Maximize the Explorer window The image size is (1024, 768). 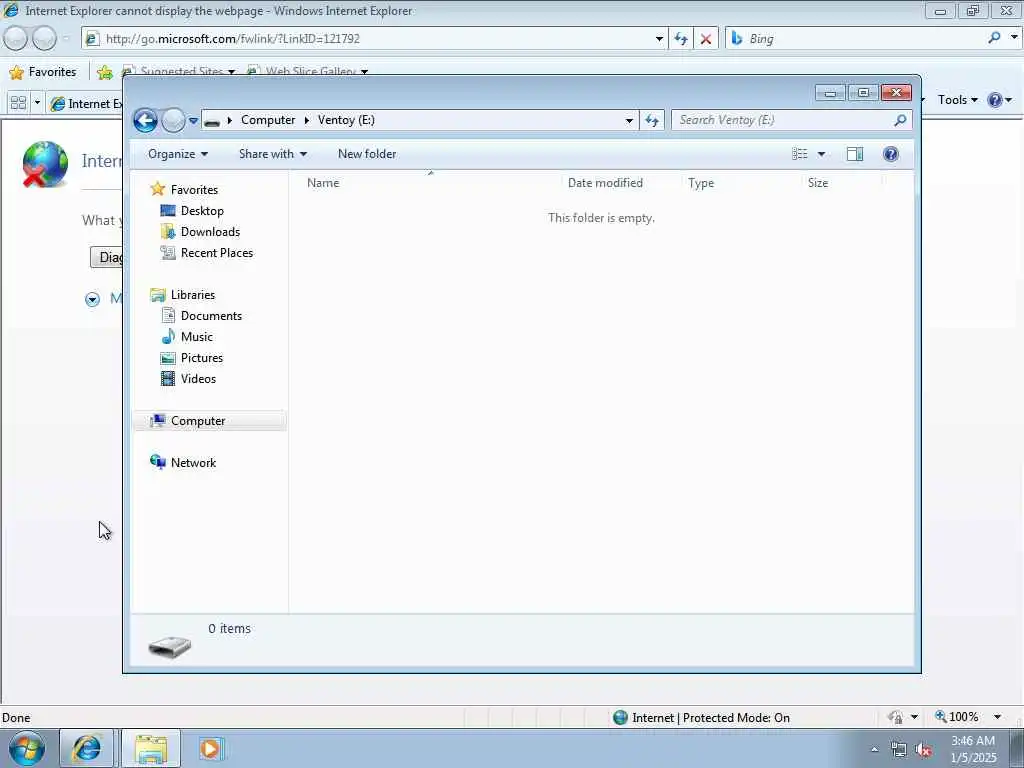point(863,93)
